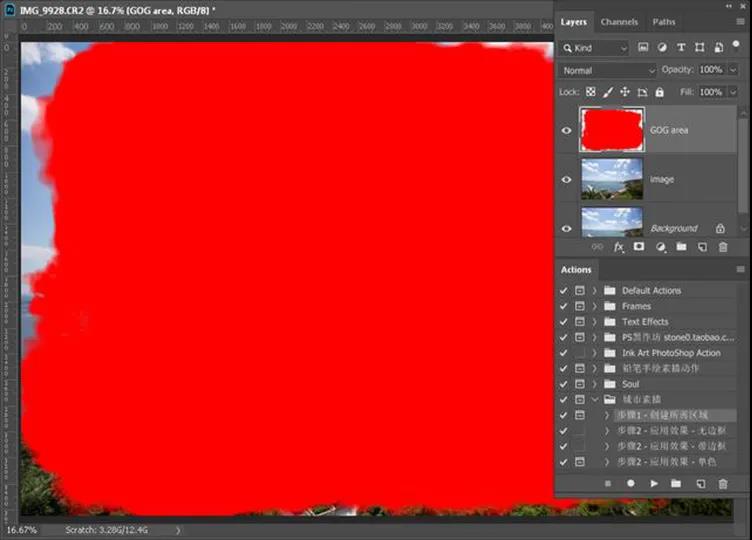Screen dimensions: 752x540
Task: Create a new layer group
Action: coord(682,247)
